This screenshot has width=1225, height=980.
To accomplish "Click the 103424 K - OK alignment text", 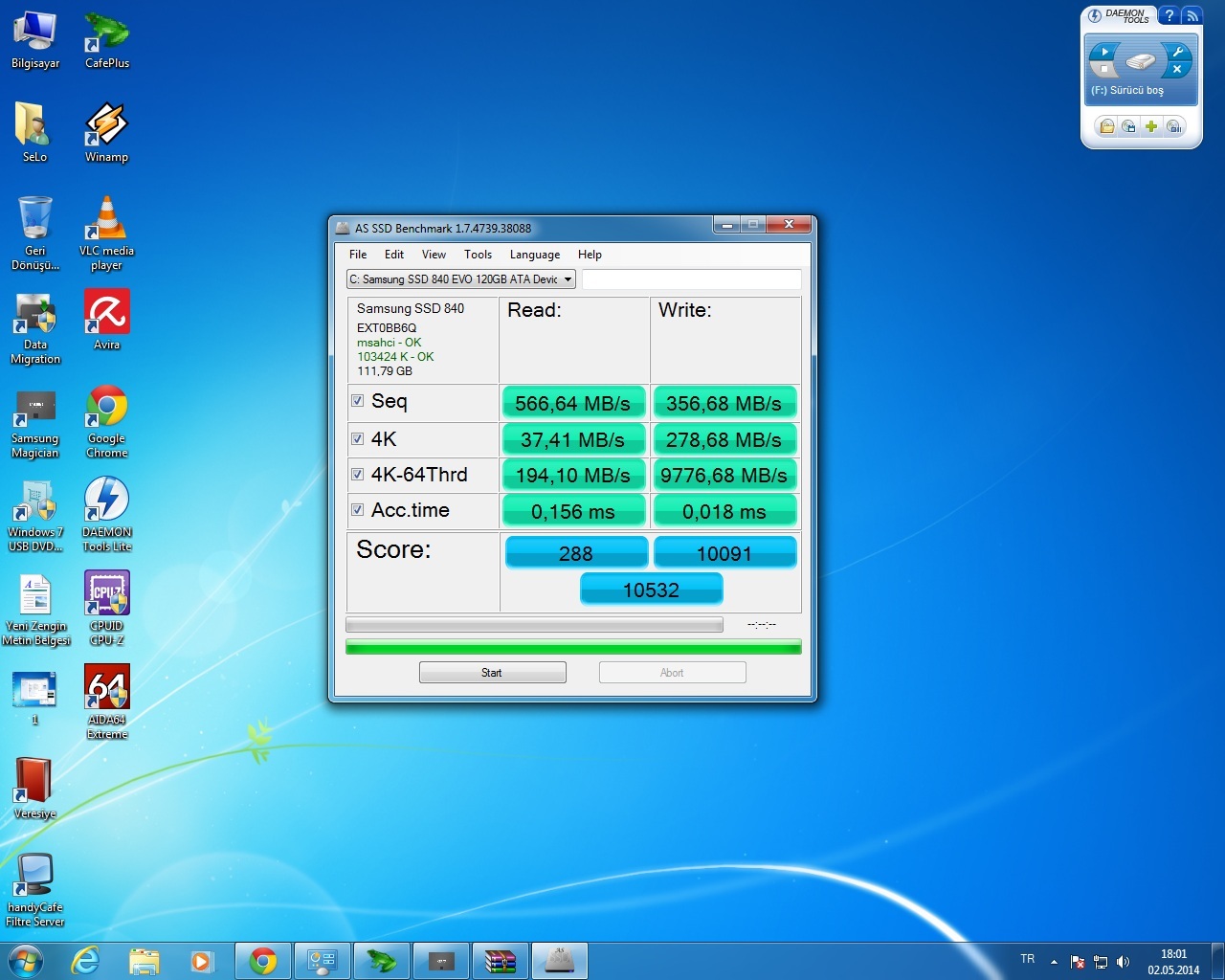I will point(395,357).
